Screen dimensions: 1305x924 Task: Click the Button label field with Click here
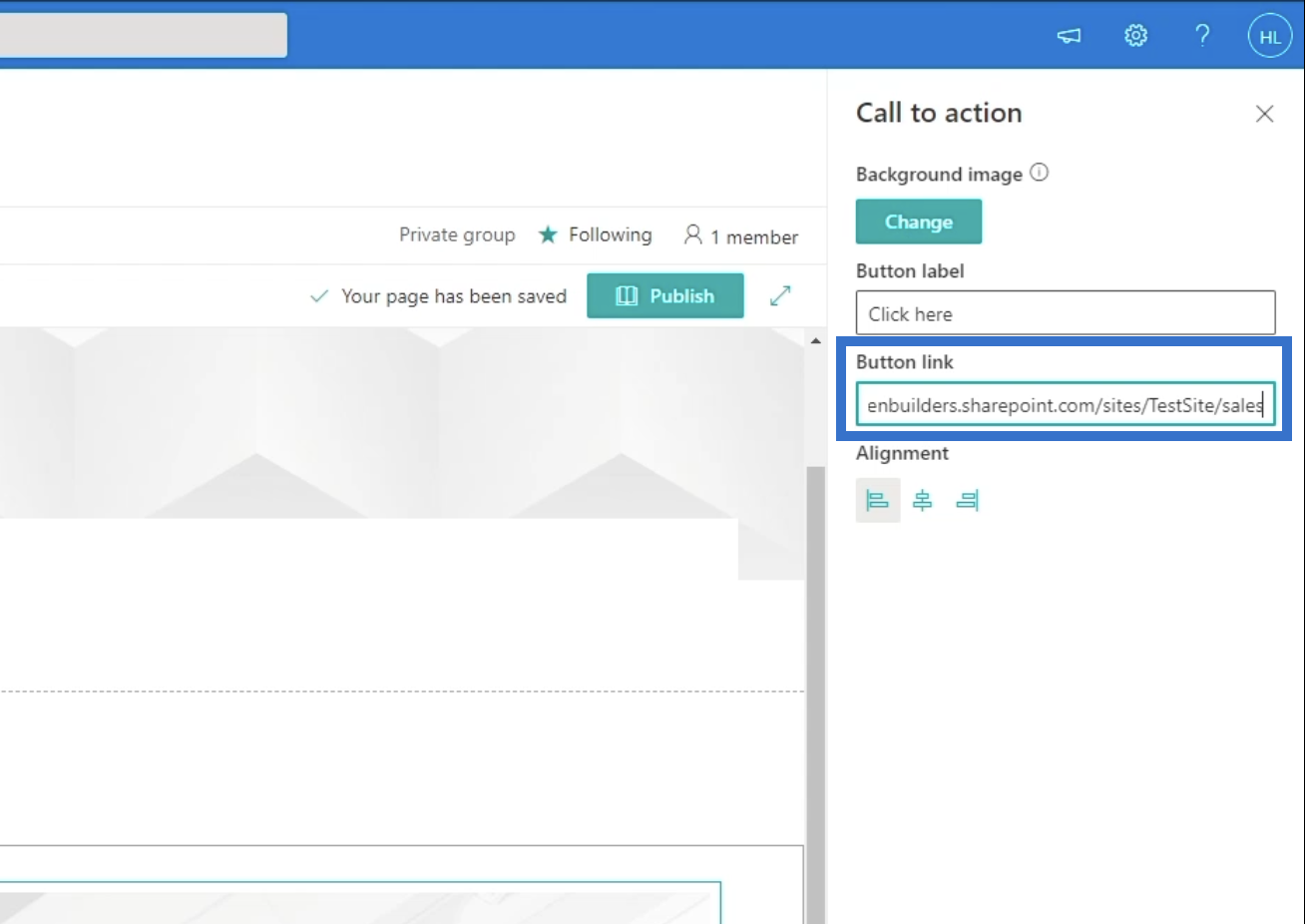pos(1066,313)
